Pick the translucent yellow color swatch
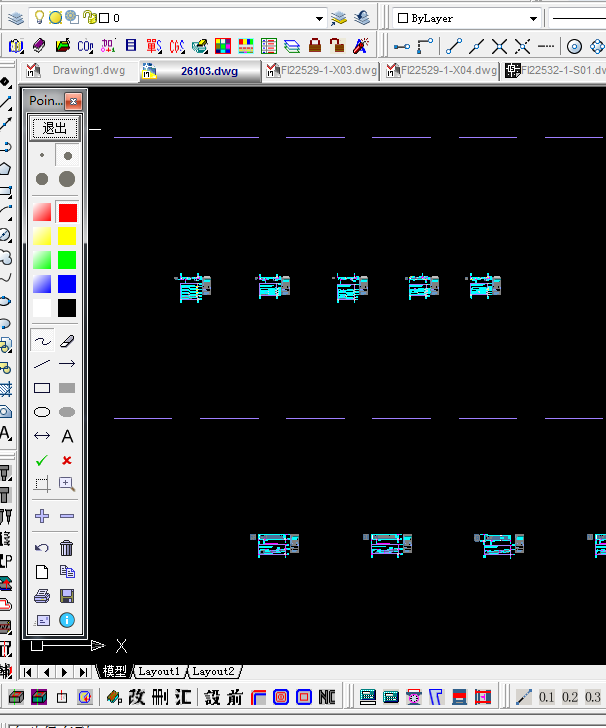Screen dimensions: 606x728 pos(42,236)
